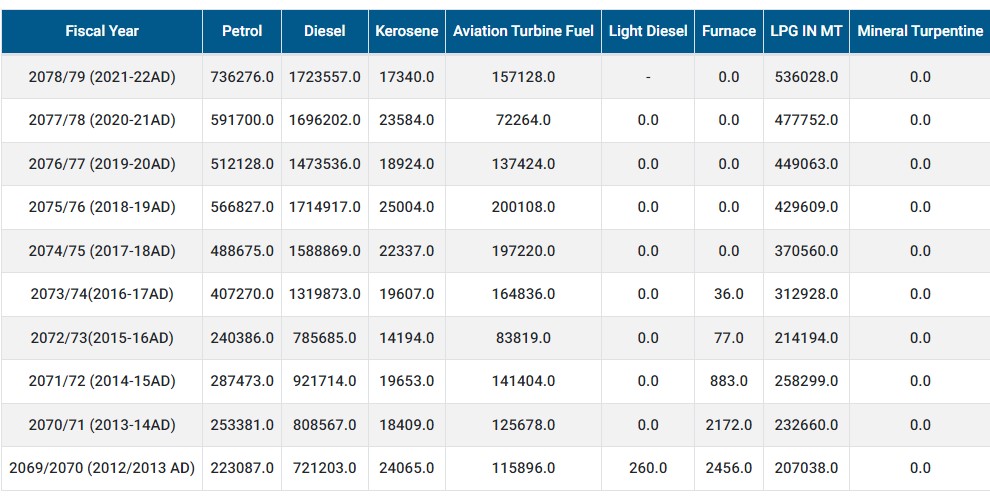Click Furnace value 36.0
The width and height of the screenshot is (990, 502).
(x=729, y=294)
